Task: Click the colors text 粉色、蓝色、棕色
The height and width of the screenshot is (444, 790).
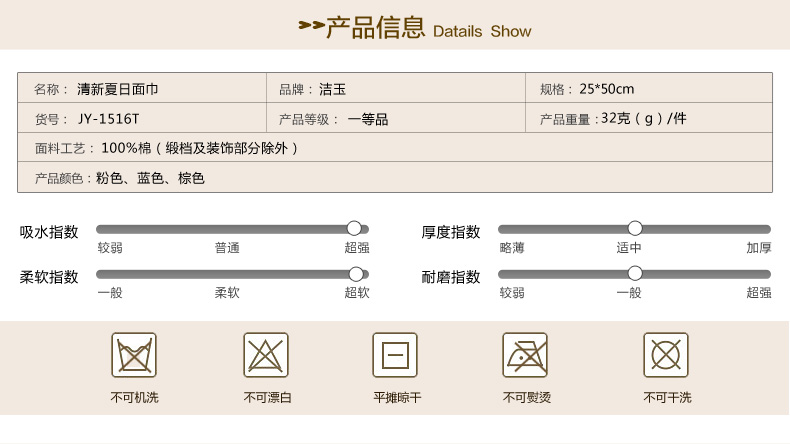Action: pyautogui.click(x=150, y=178)
